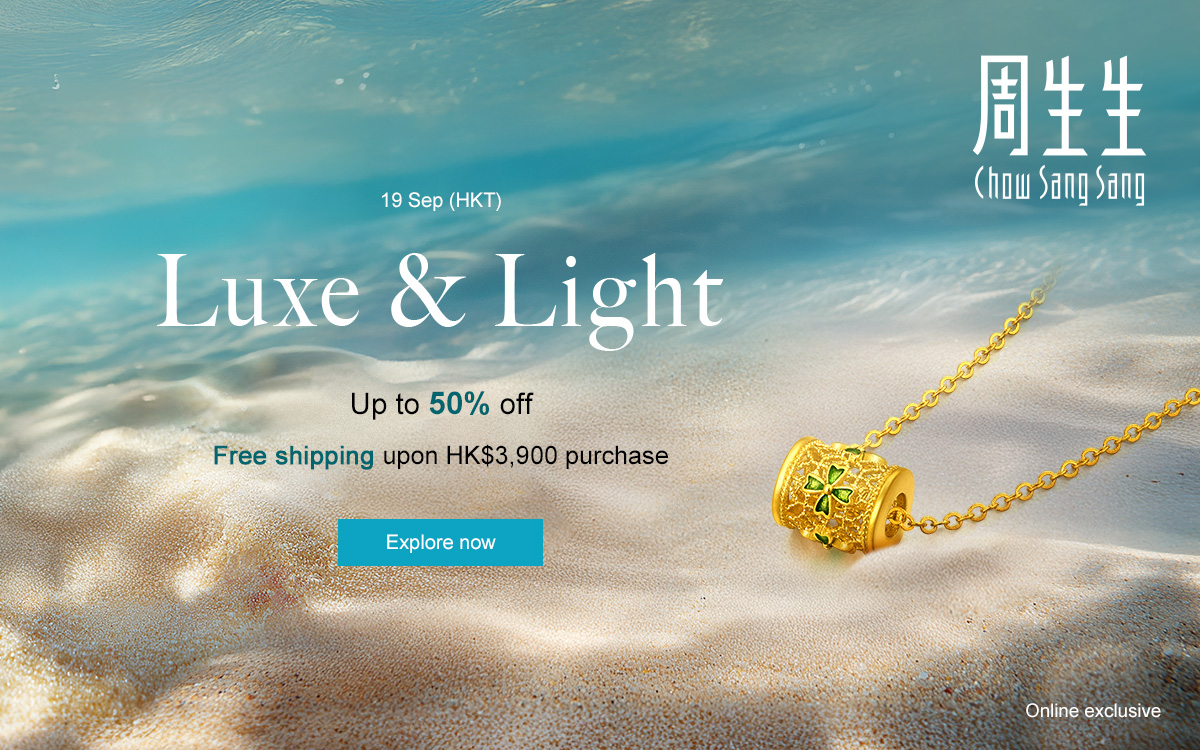Open the Chow Sang Sang Chinese character logo
This screenshot has height=750, width=1200.
point(1059,107)
